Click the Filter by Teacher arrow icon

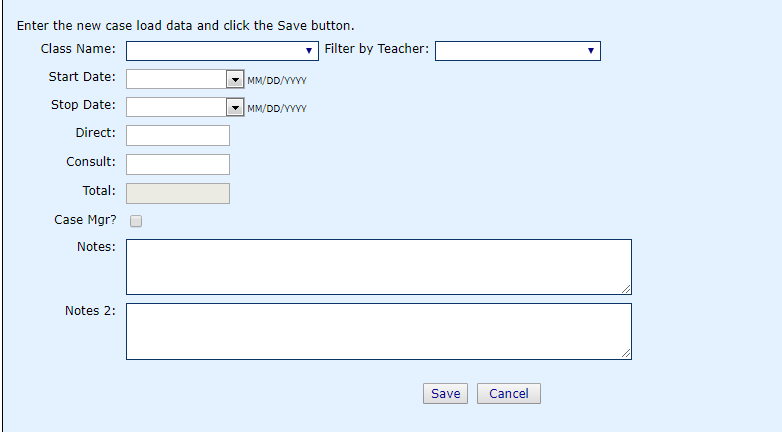point(591,51)
